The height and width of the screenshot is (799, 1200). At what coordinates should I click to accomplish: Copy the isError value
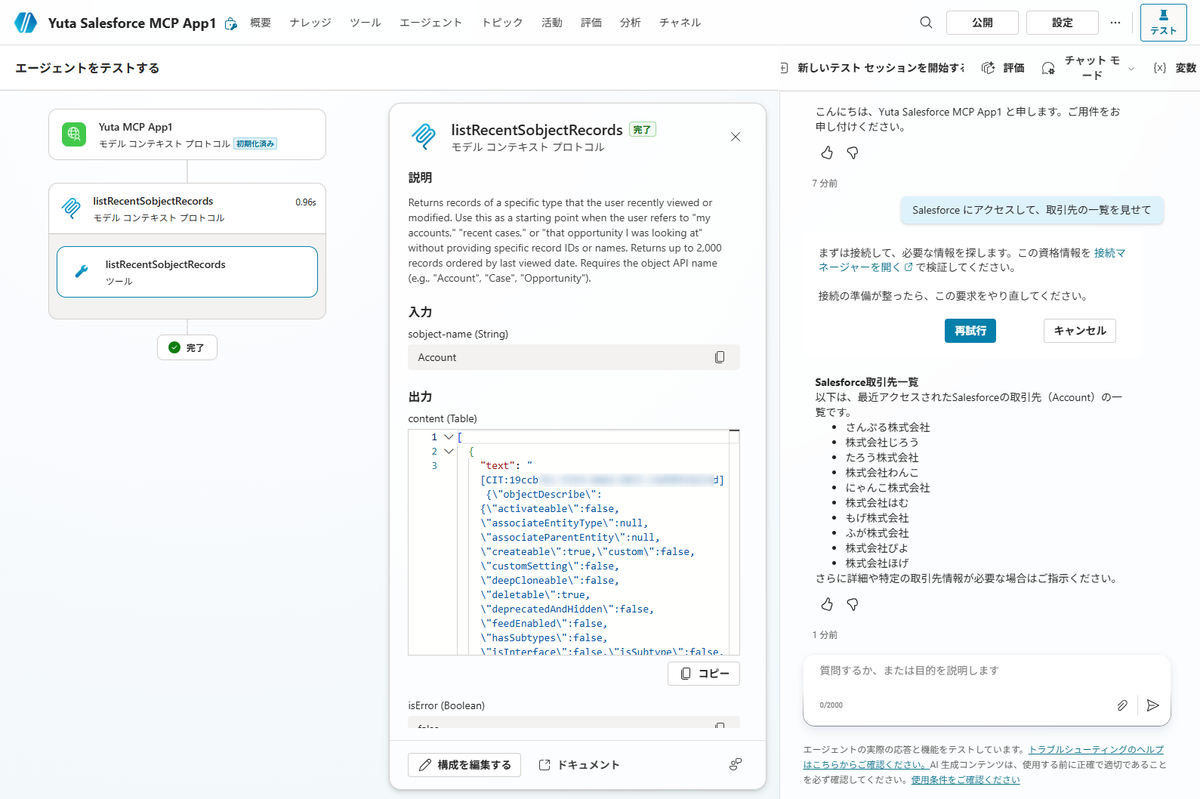[719, 726]
